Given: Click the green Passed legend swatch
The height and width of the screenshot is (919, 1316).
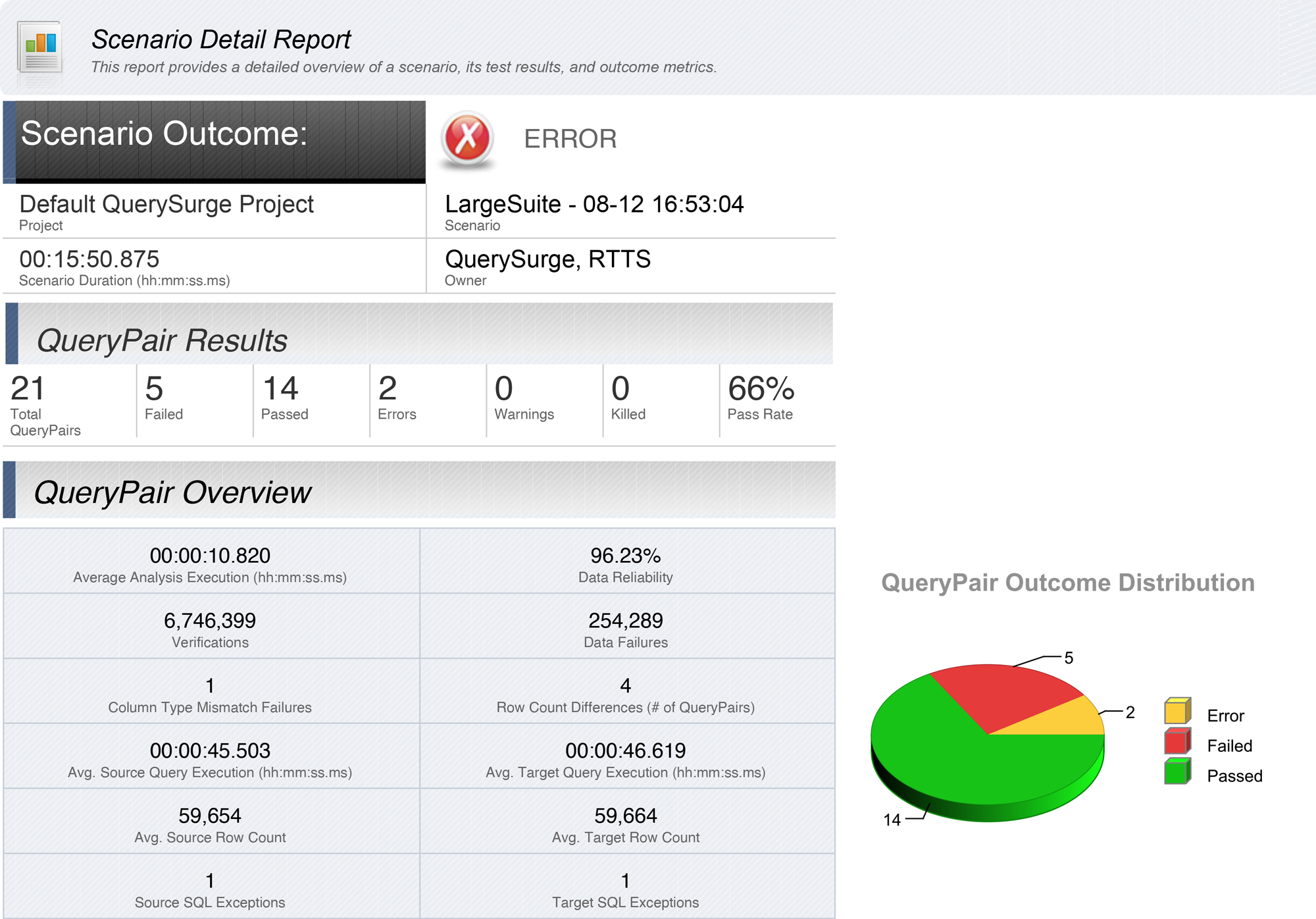Looking at the screenshot, I should (x=1177, y=772).
